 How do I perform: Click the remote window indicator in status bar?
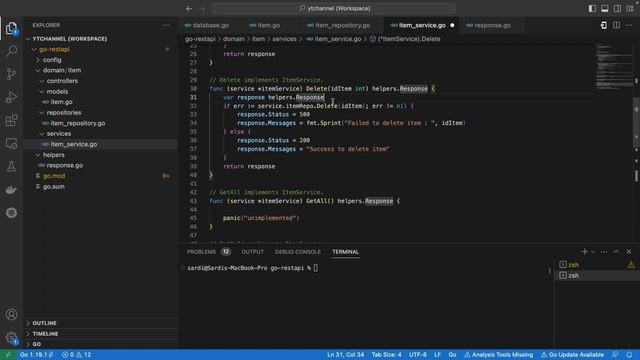click(x=7, y=355)
